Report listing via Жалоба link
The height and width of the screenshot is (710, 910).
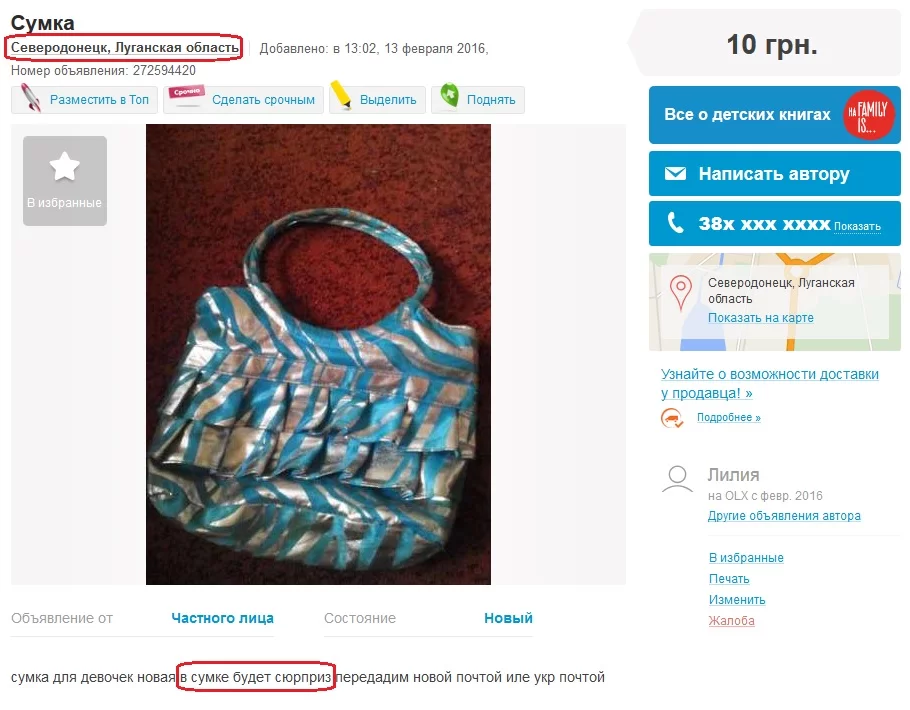pyautogui.click(x=731, y=621)
